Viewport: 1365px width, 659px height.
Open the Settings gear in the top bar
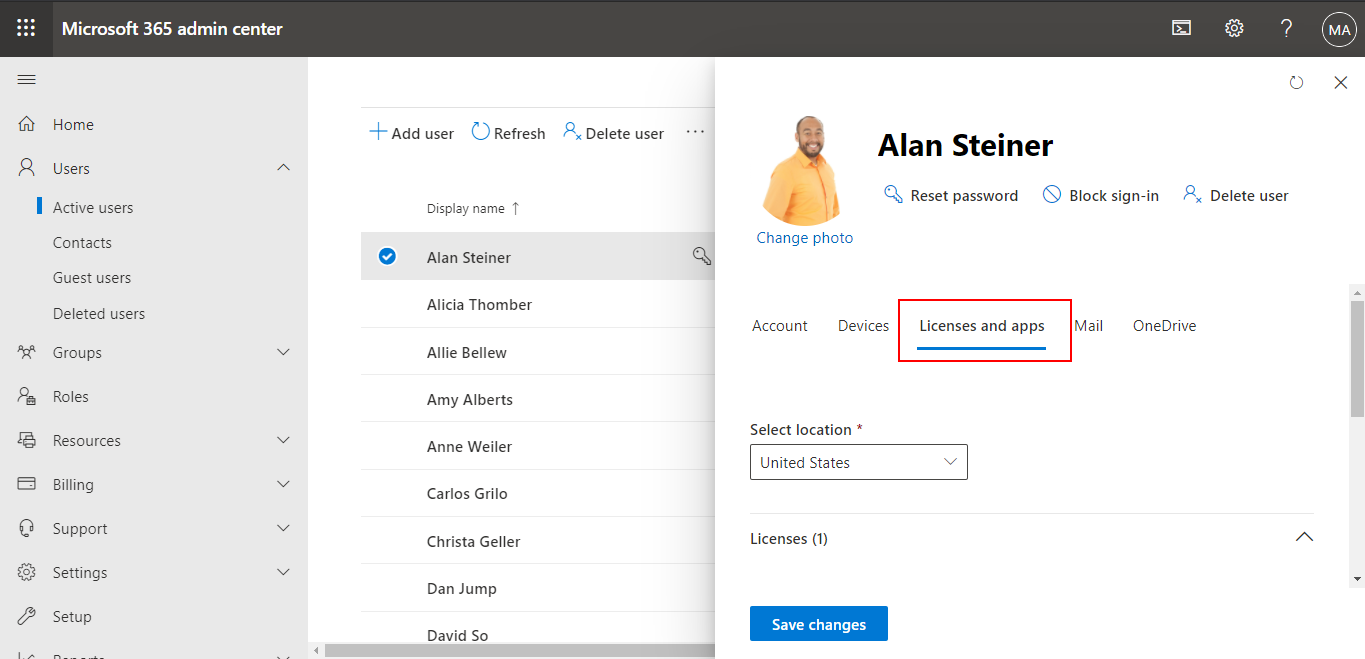click(x=1233, y=28)
